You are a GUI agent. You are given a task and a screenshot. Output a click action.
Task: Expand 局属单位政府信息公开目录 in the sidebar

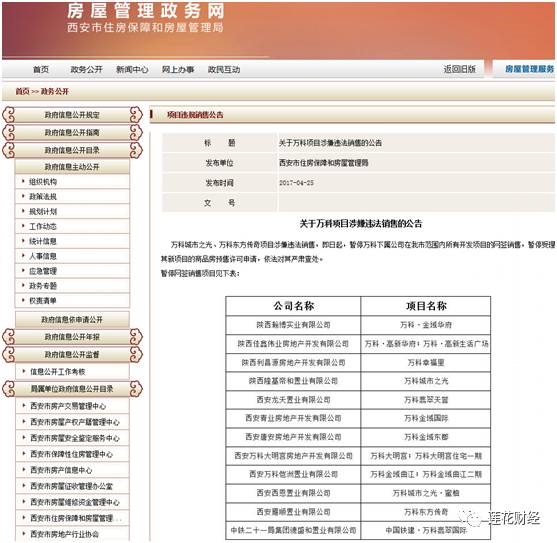click(72, 389)
